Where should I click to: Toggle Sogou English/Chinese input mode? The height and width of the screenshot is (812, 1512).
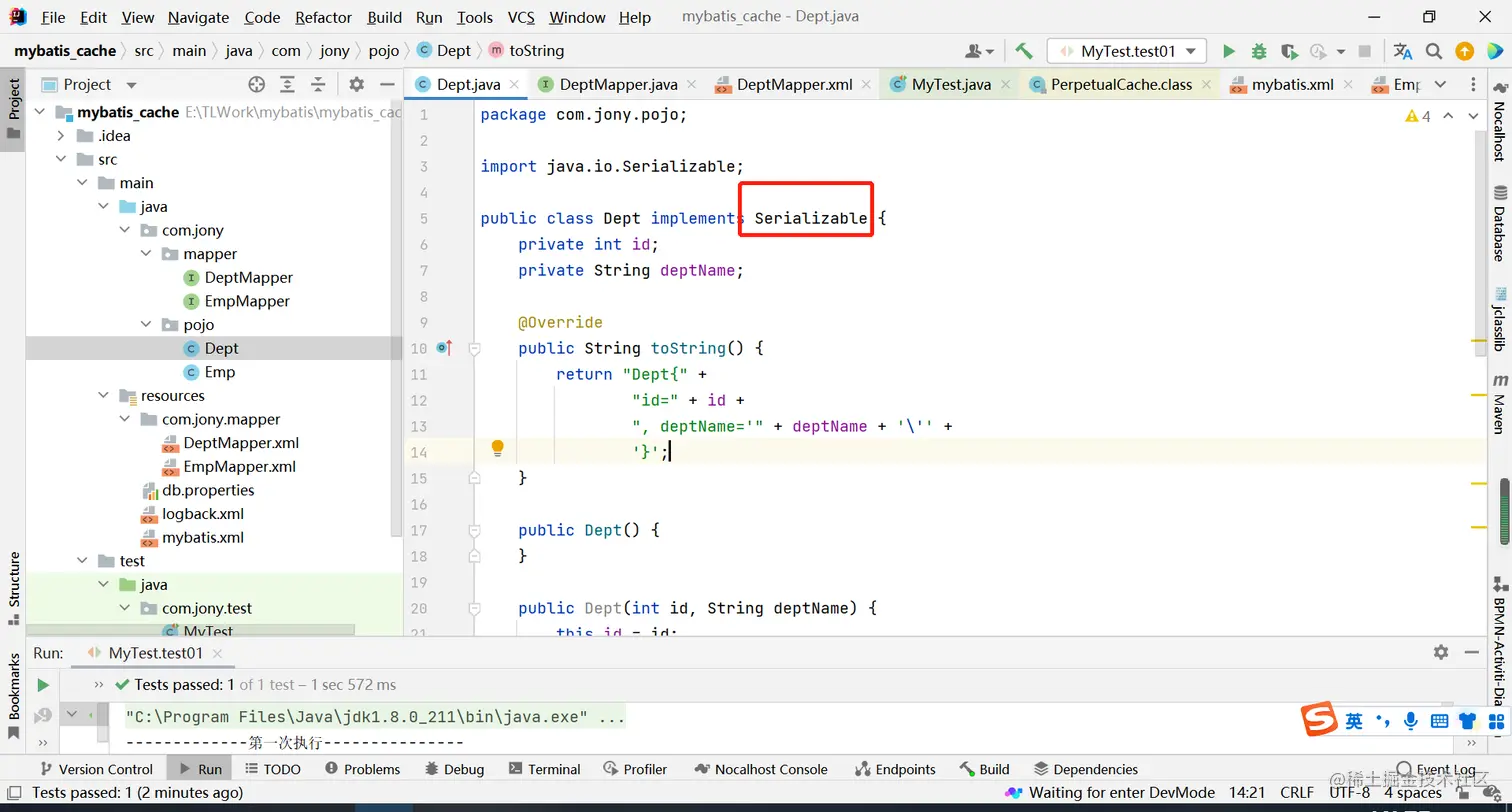click(x=1353, y=721)
